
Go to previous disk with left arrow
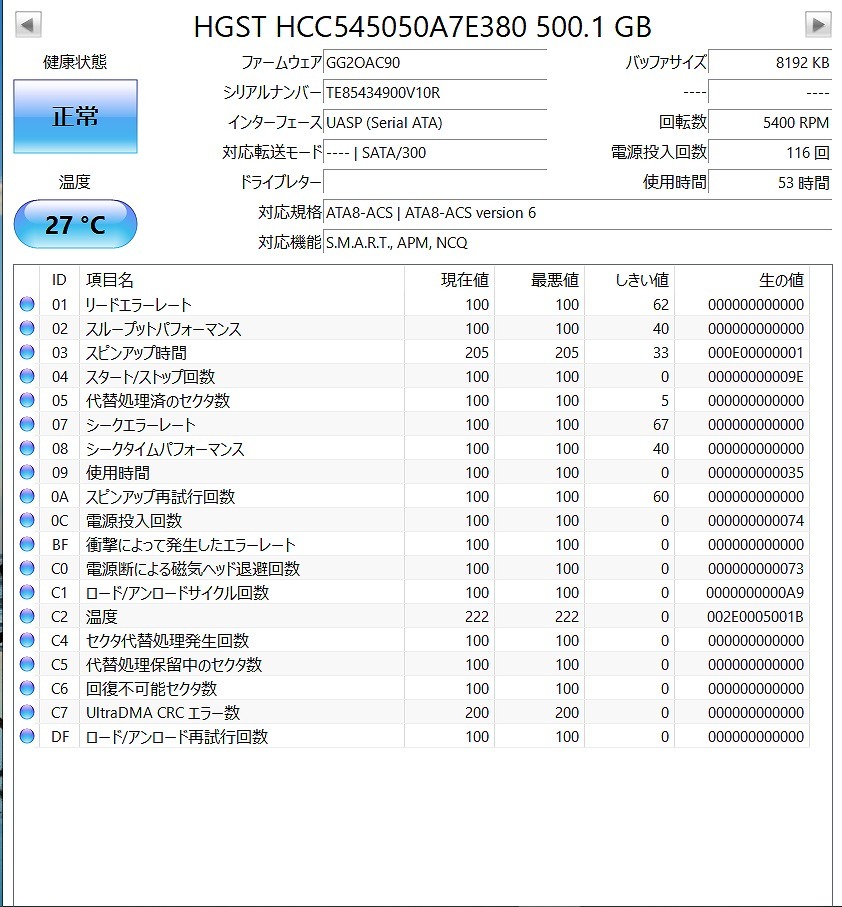(x=28, y=25)
